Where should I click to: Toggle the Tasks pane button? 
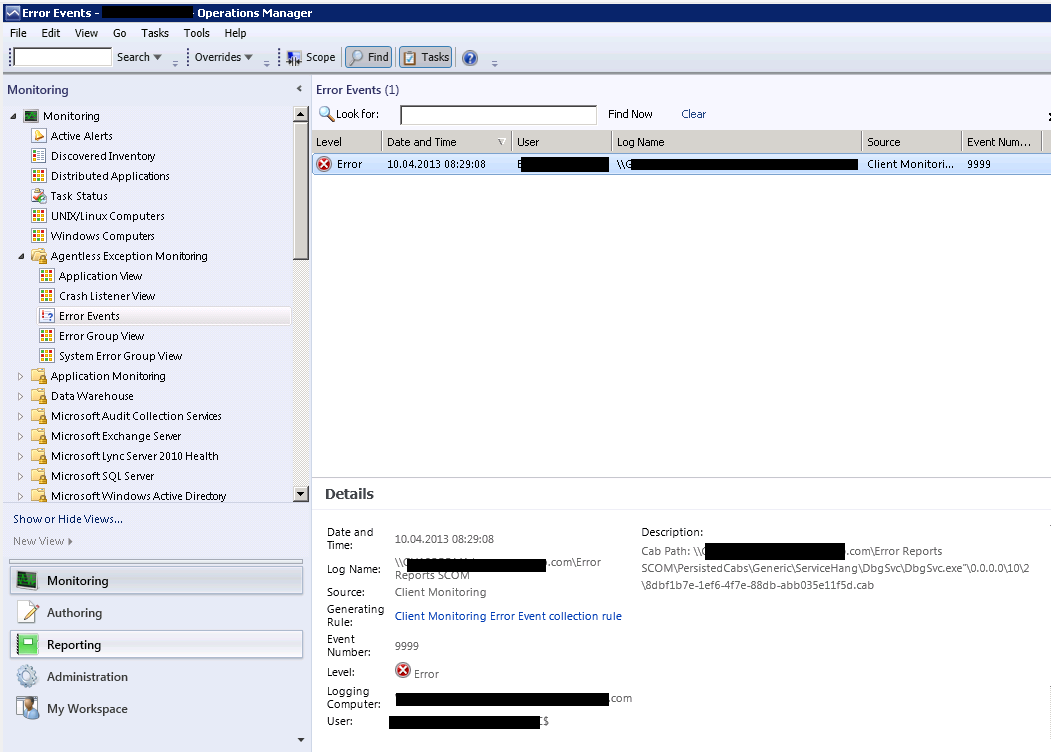425,58
